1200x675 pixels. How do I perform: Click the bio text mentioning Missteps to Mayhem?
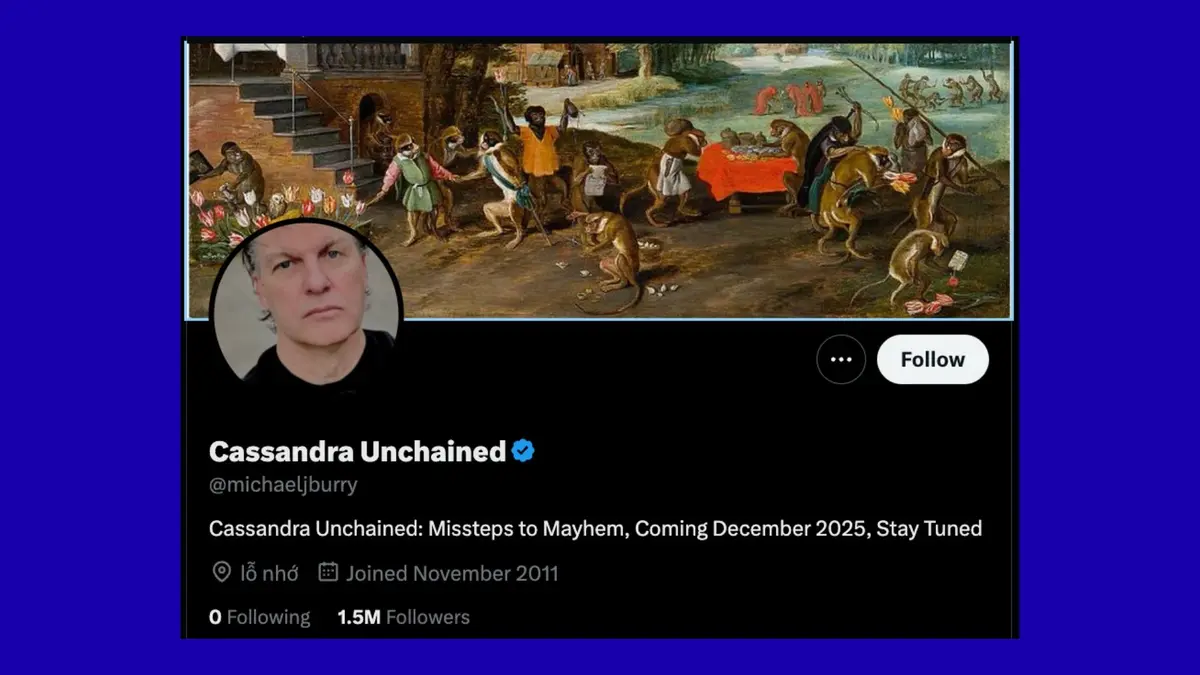click(x=595, y=528)
